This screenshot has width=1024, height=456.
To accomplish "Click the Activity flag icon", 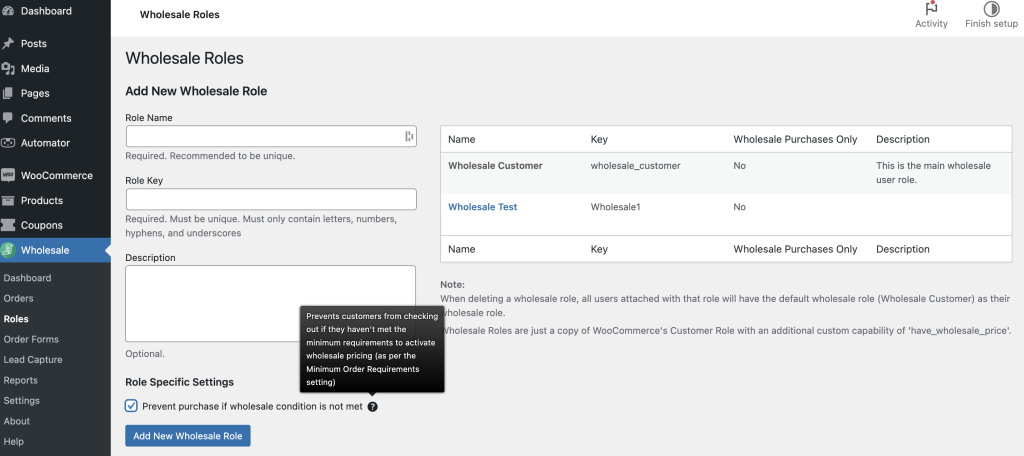I will [x=931, y=9].
